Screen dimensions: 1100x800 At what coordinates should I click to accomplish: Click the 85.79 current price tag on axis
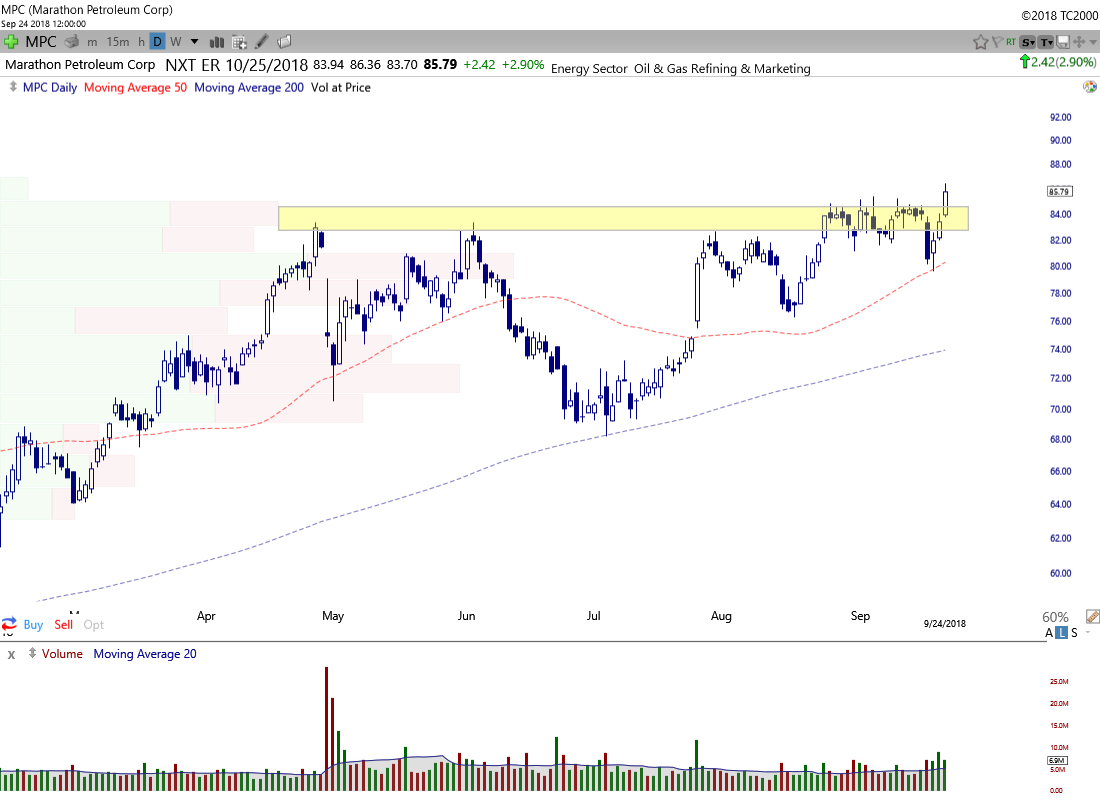point(1059,191)
